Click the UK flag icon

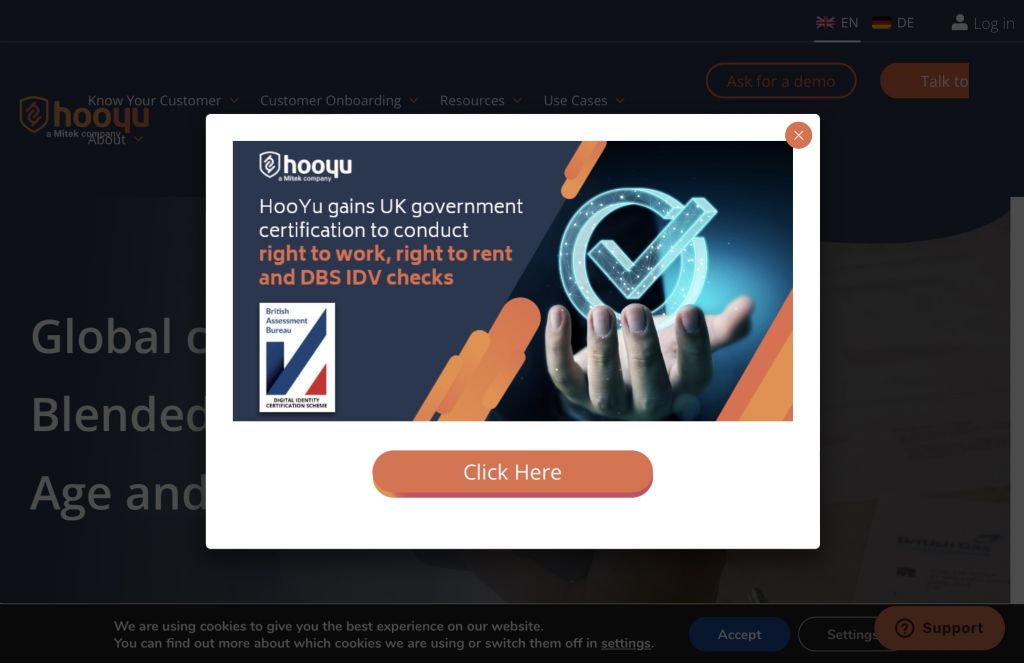pos(825,23)
